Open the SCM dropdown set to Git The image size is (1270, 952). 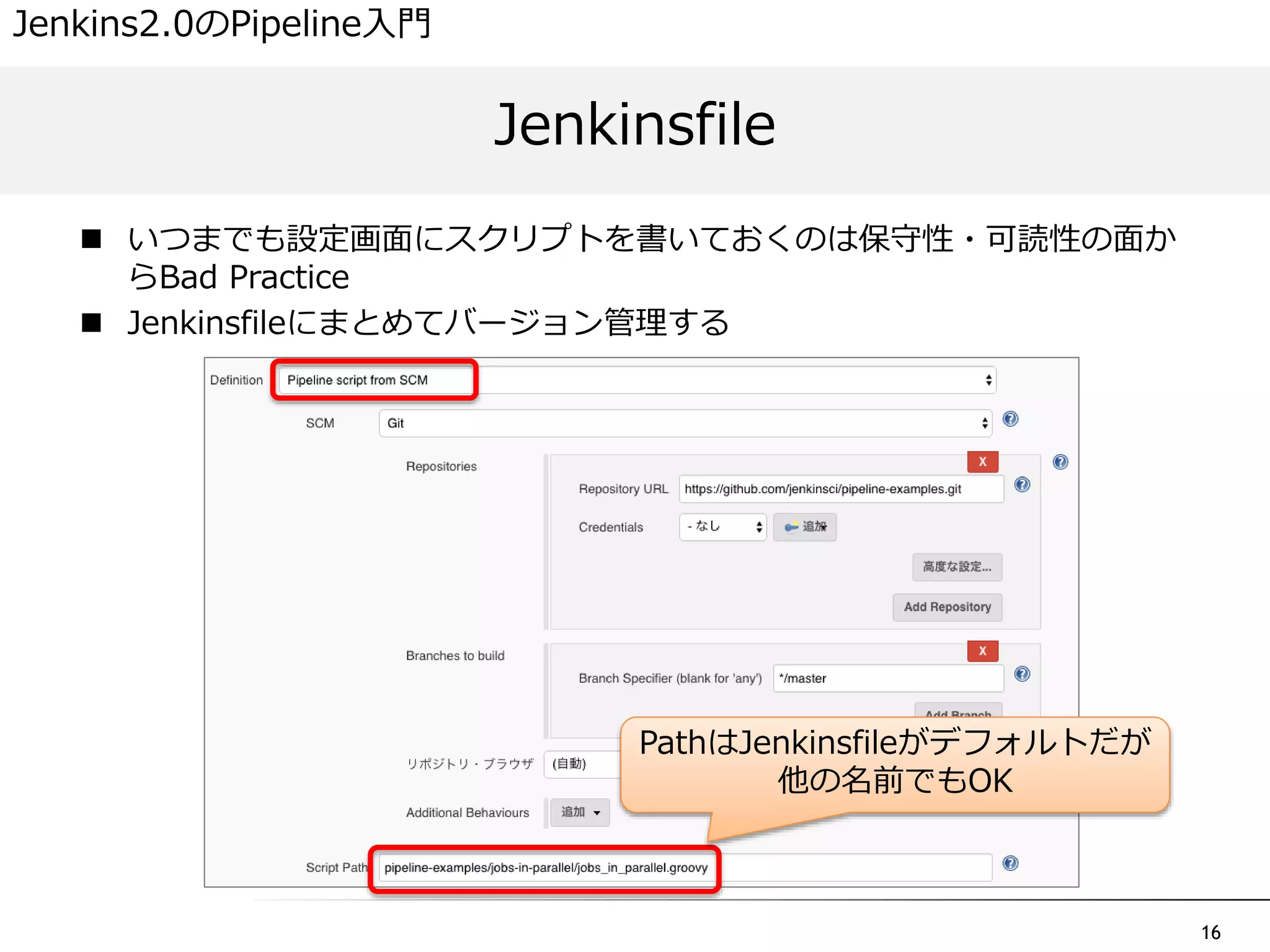pos(685,423)
